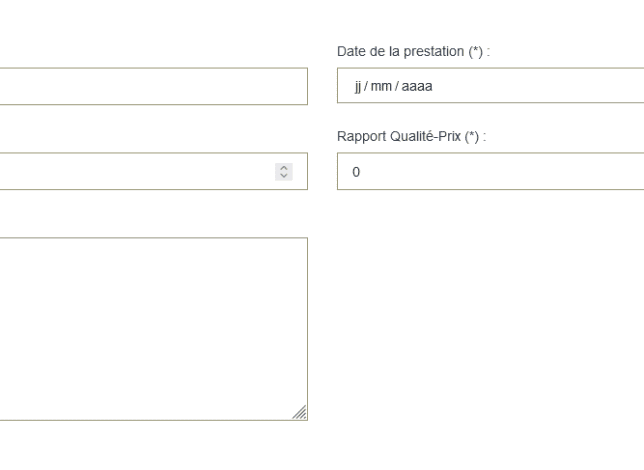Select the "mm" month segment of the date
644x470 pixels.
[381, 86]
